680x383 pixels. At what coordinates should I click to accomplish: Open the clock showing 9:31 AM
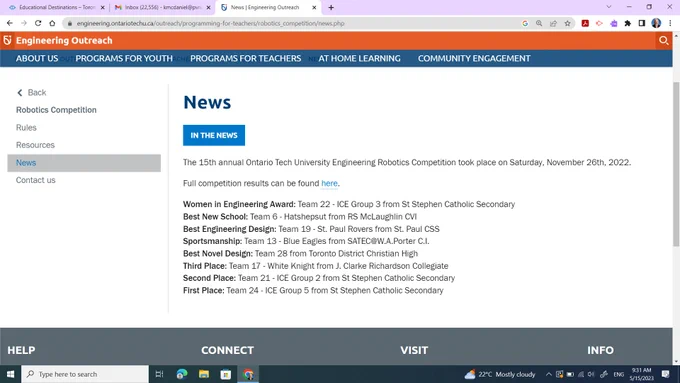[641, 374]
